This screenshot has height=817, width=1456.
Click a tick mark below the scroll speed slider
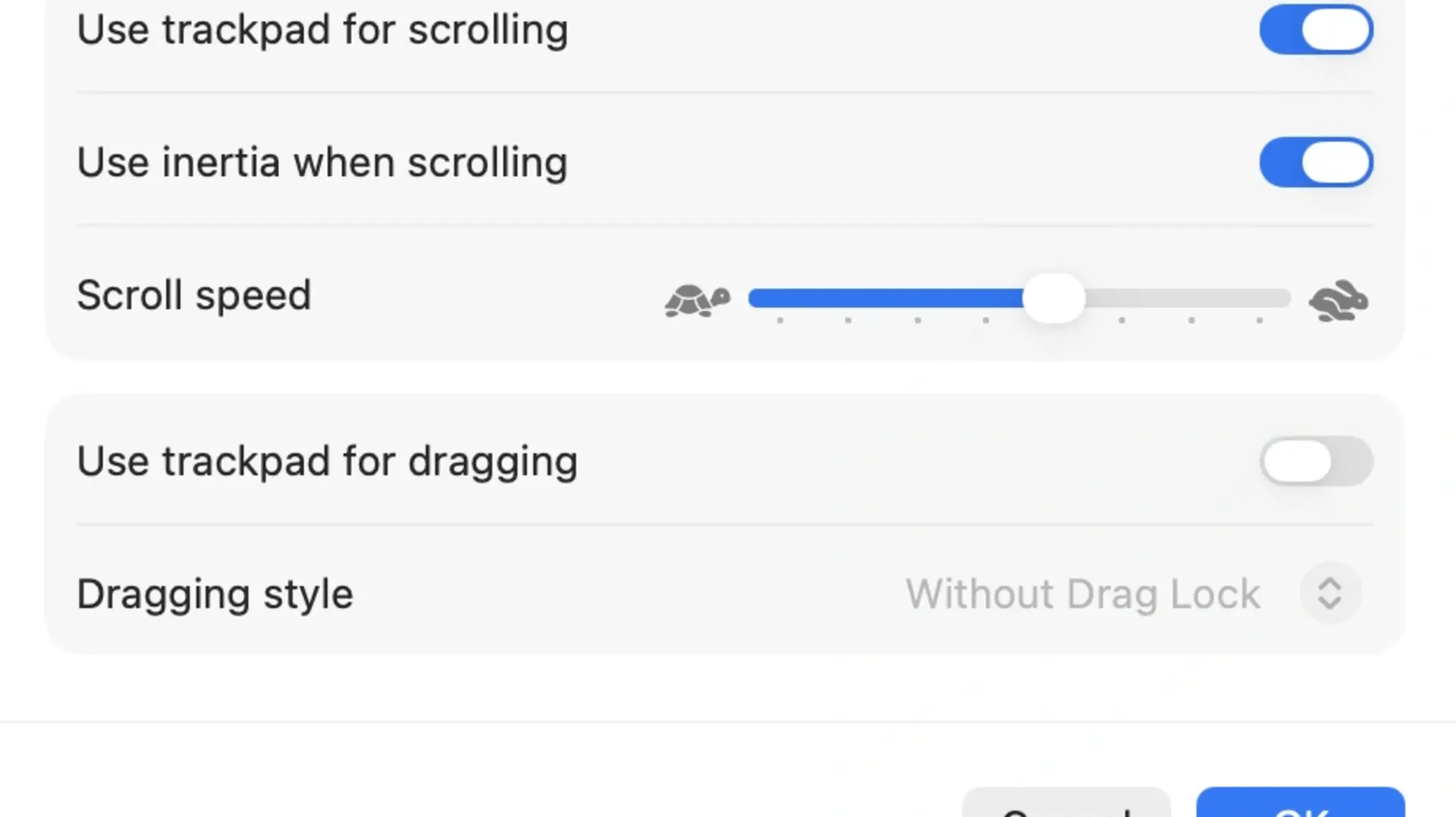(x=848, y=321)
